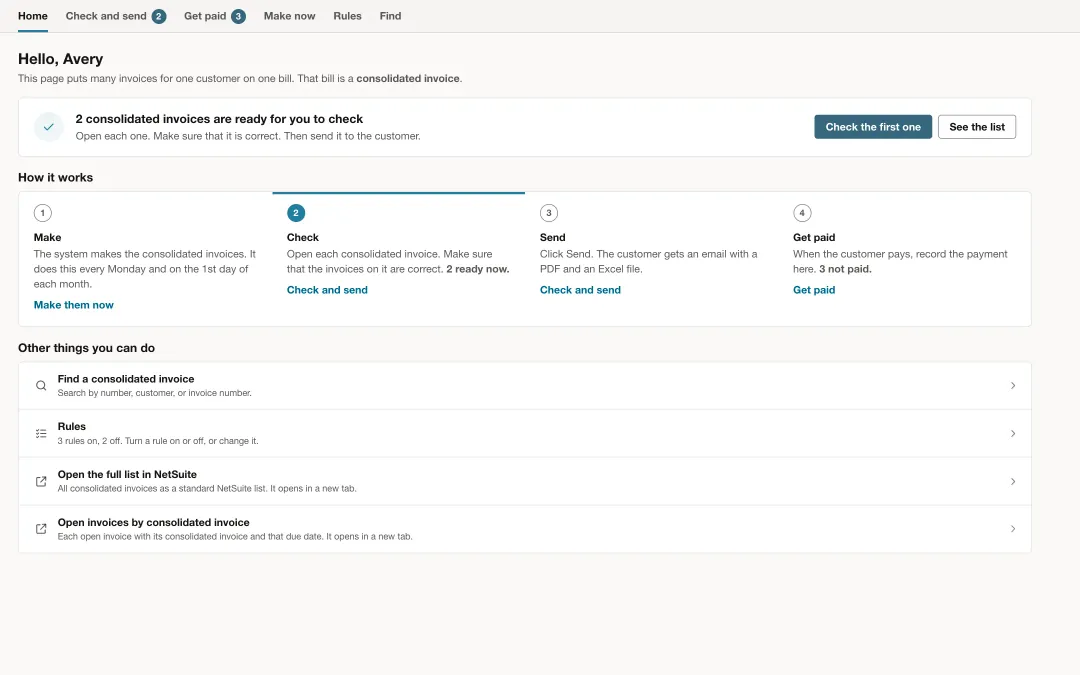The width and height of the screenshot is (1080, 675).
Task: Click the Hello, Avery heading
Action: click(61, 59)
